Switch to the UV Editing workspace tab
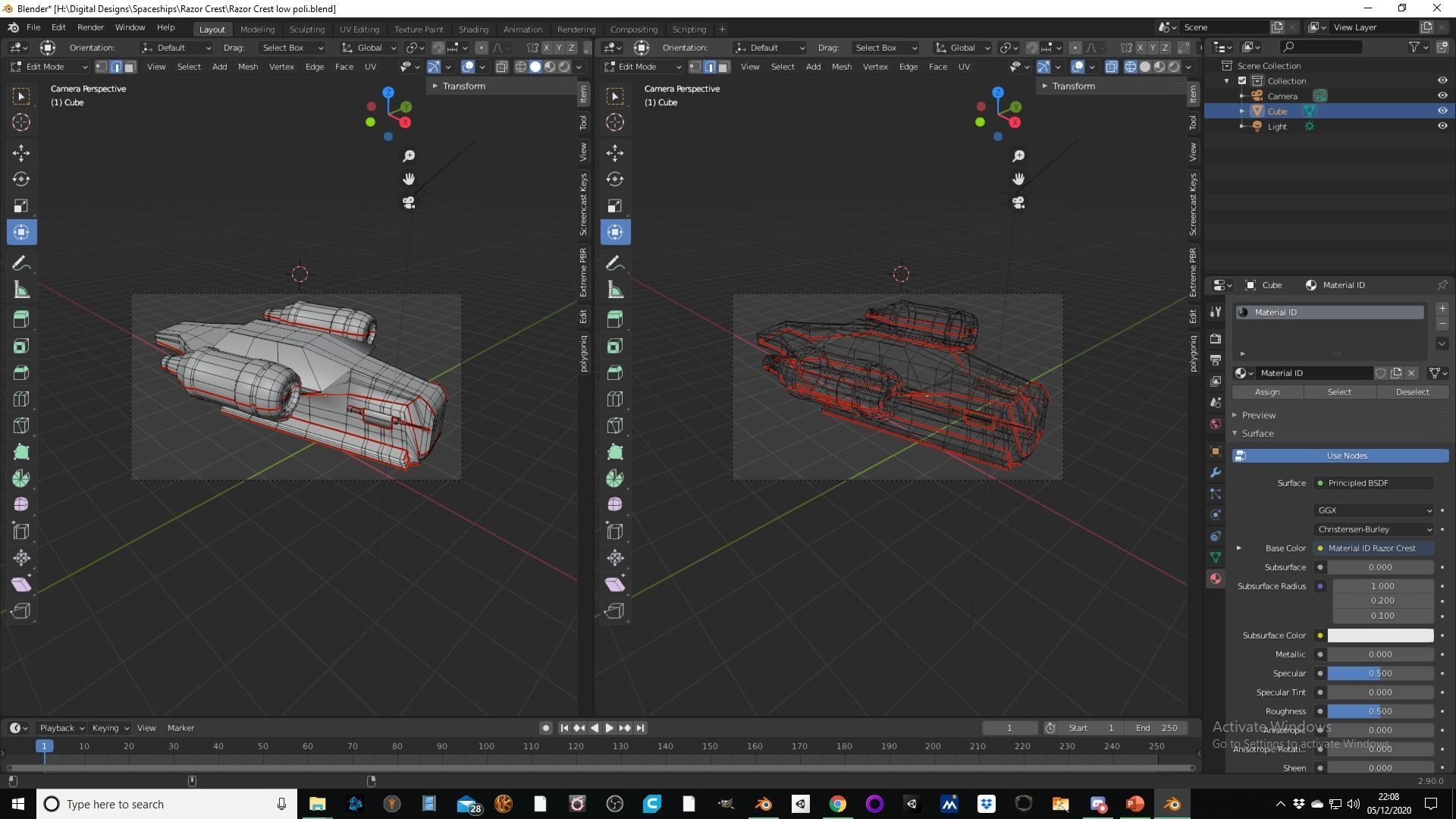Screen dimensions: 1456x819 click(x=359, y=29)
